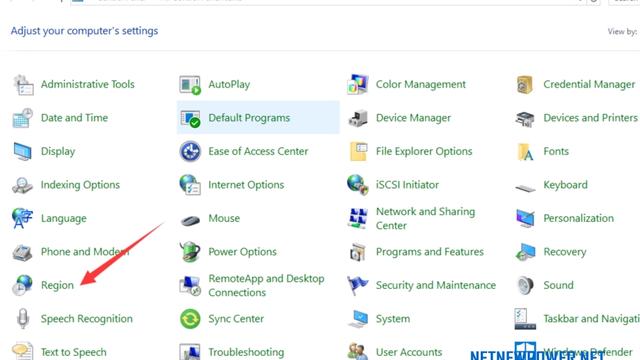Click the Display link

click(58, 151)
